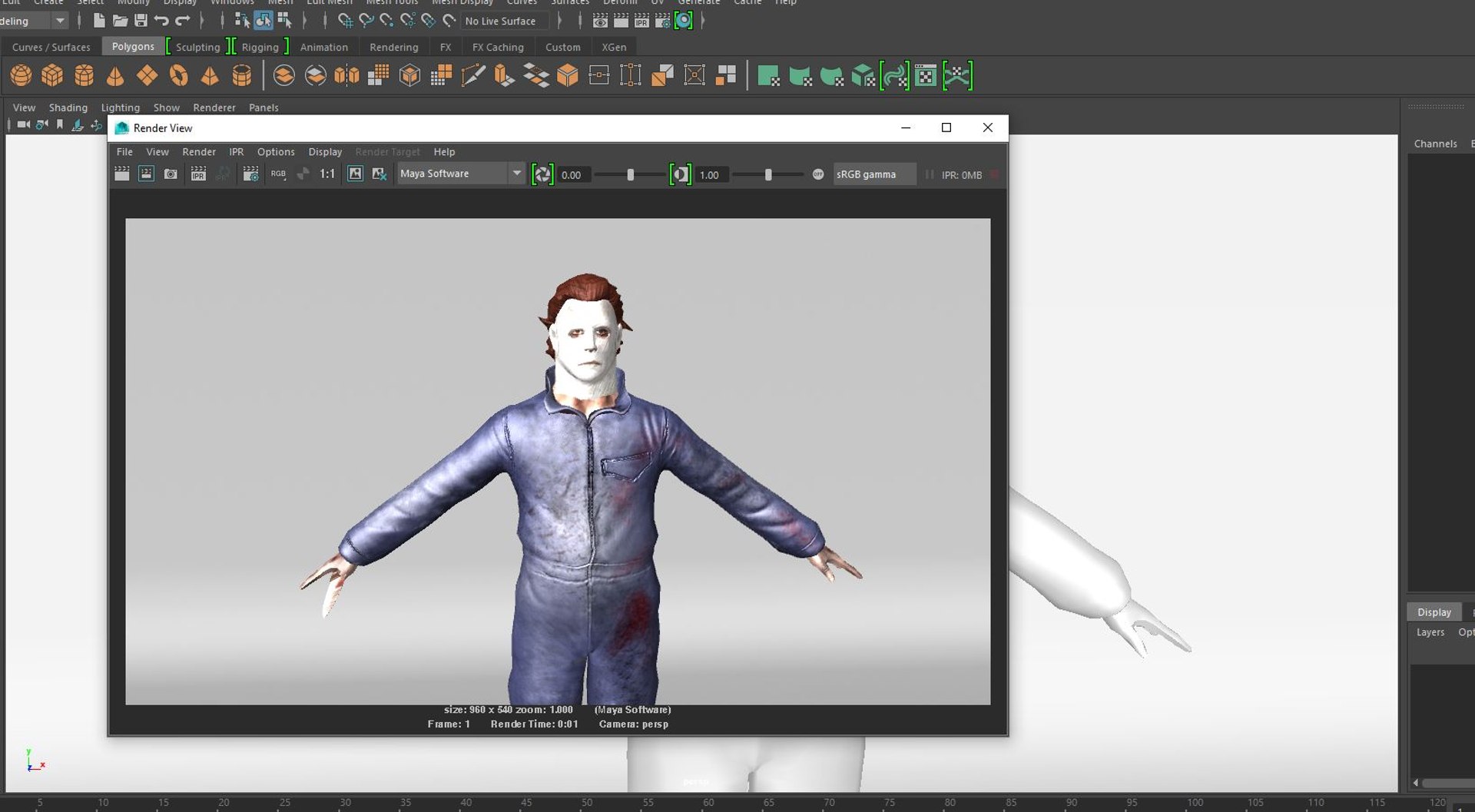The width and height of the screenshot is (1475, 812).
Task: Open the viewport Lighting menu
Action: [x=121, y=108]
